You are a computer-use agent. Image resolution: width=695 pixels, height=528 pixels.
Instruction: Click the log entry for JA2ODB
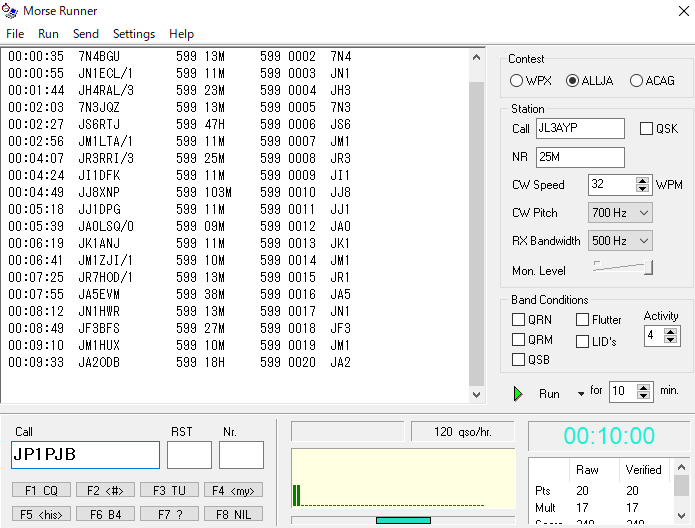[x=98, y=363]
